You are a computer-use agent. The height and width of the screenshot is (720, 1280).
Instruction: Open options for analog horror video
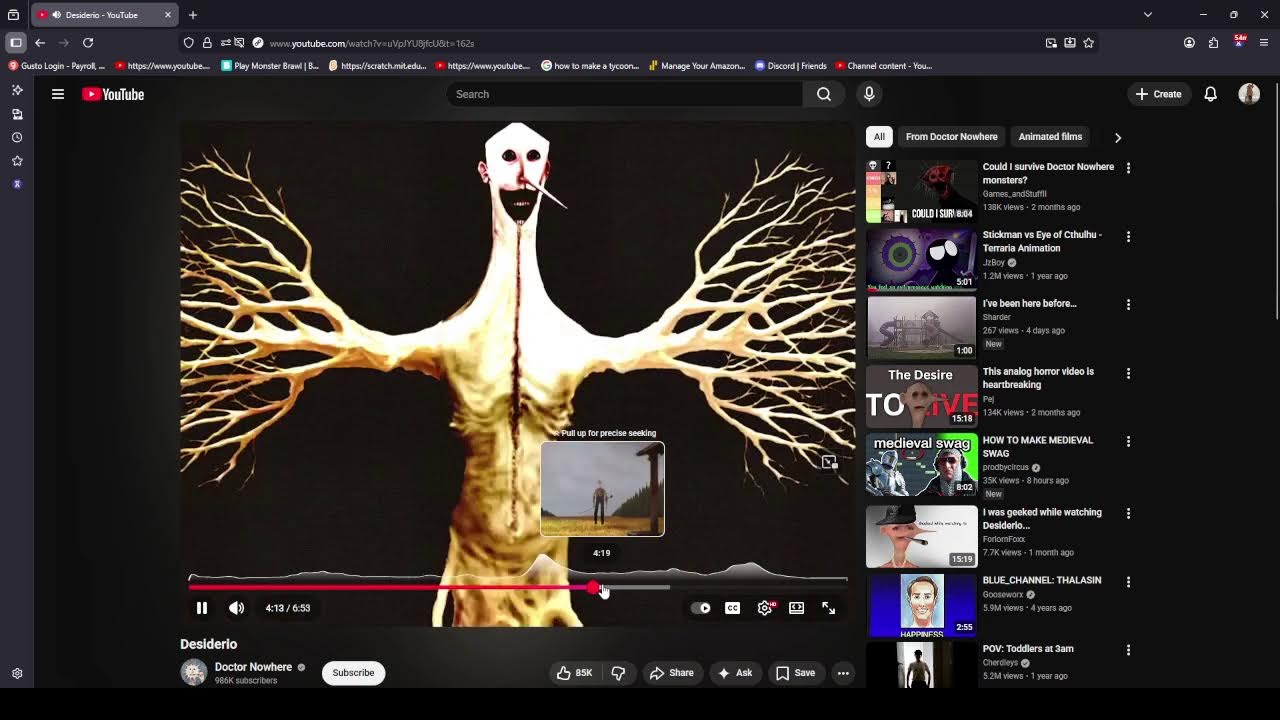coord(1128,373)
